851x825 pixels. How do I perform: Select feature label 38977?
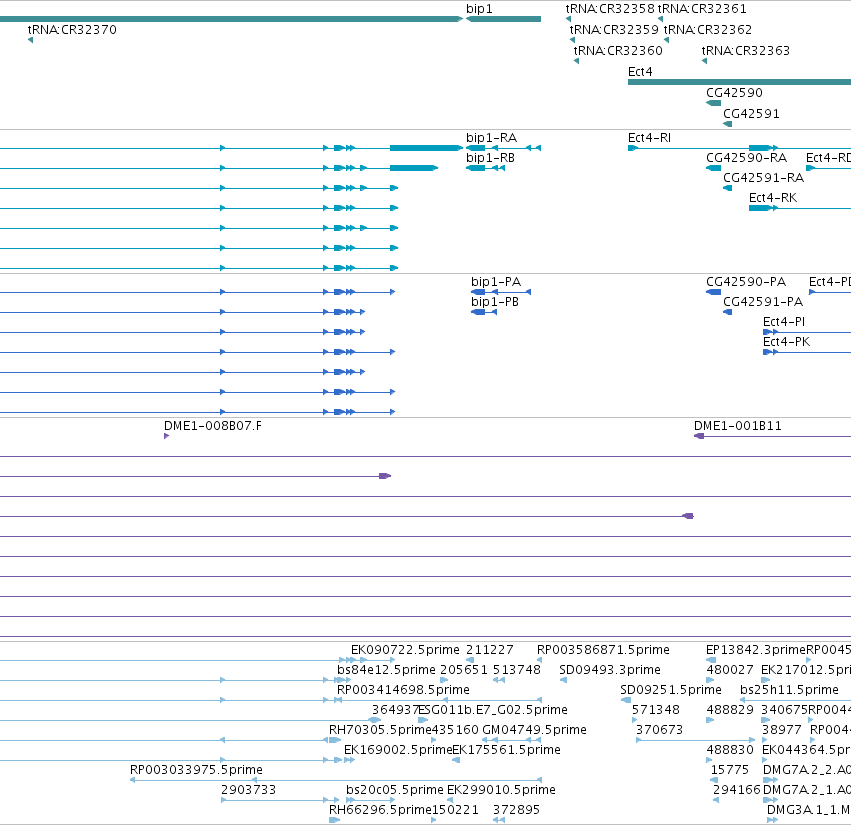782,731
